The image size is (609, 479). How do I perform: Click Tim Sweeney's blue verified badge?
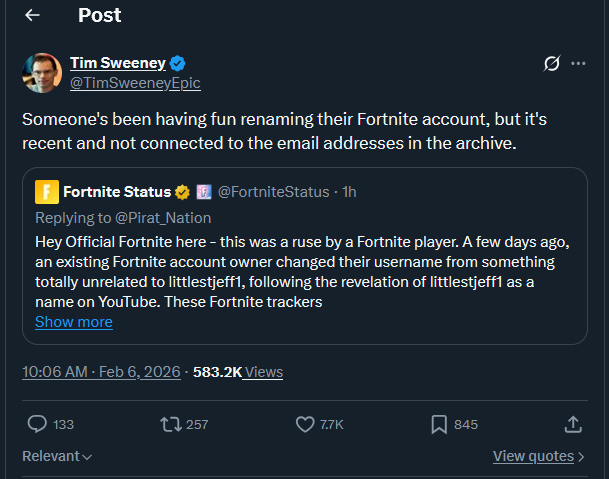(x=177, y=63)
